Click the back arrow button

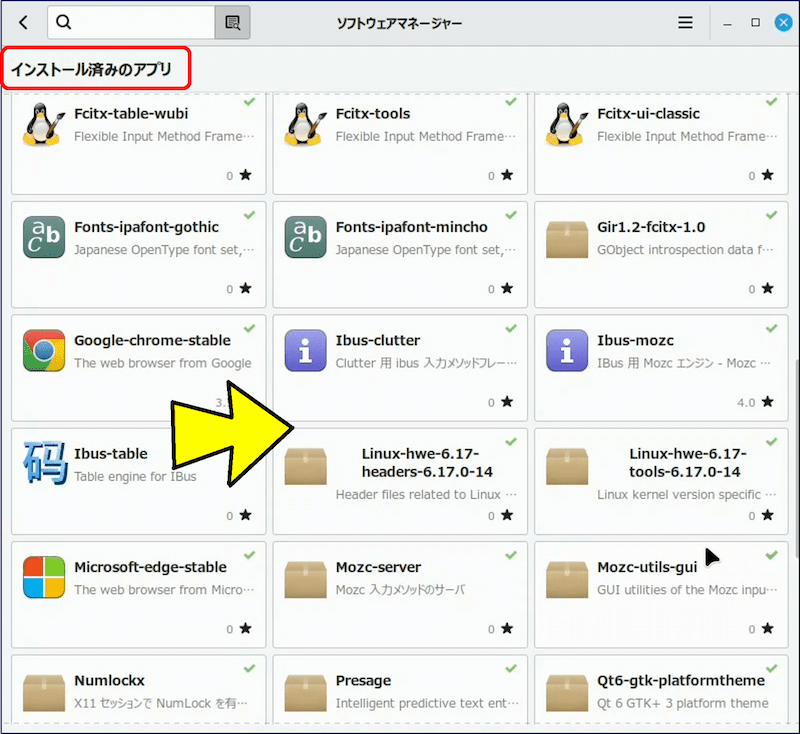tap(21, 21)
